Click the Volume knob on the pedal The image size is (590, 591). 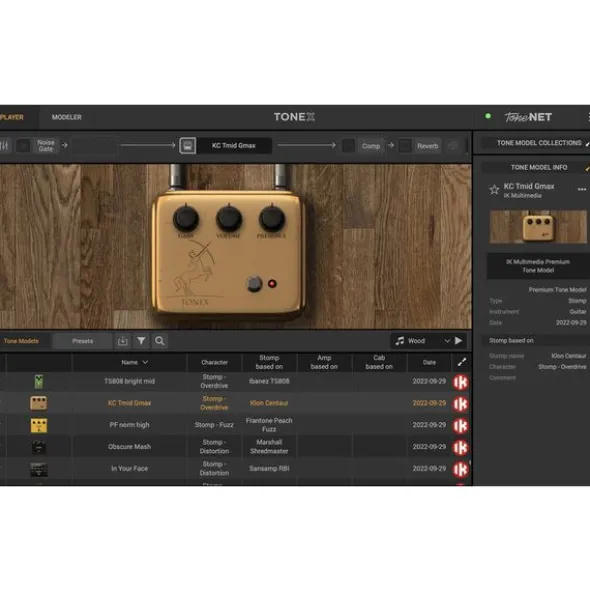pos(229,219)
